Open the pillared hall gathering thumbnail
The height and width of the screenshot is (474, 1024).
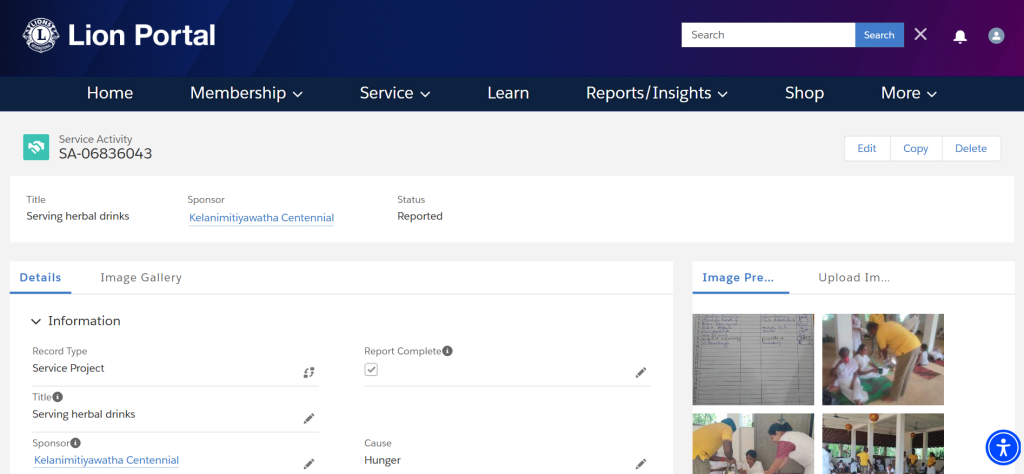click(x=883, y=443)
